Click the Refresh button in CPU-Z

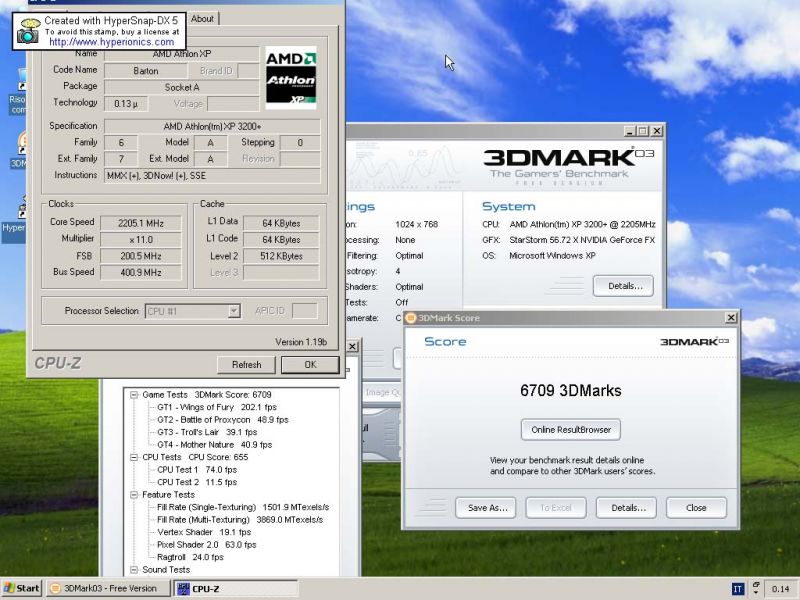click(x=246, y=365)
